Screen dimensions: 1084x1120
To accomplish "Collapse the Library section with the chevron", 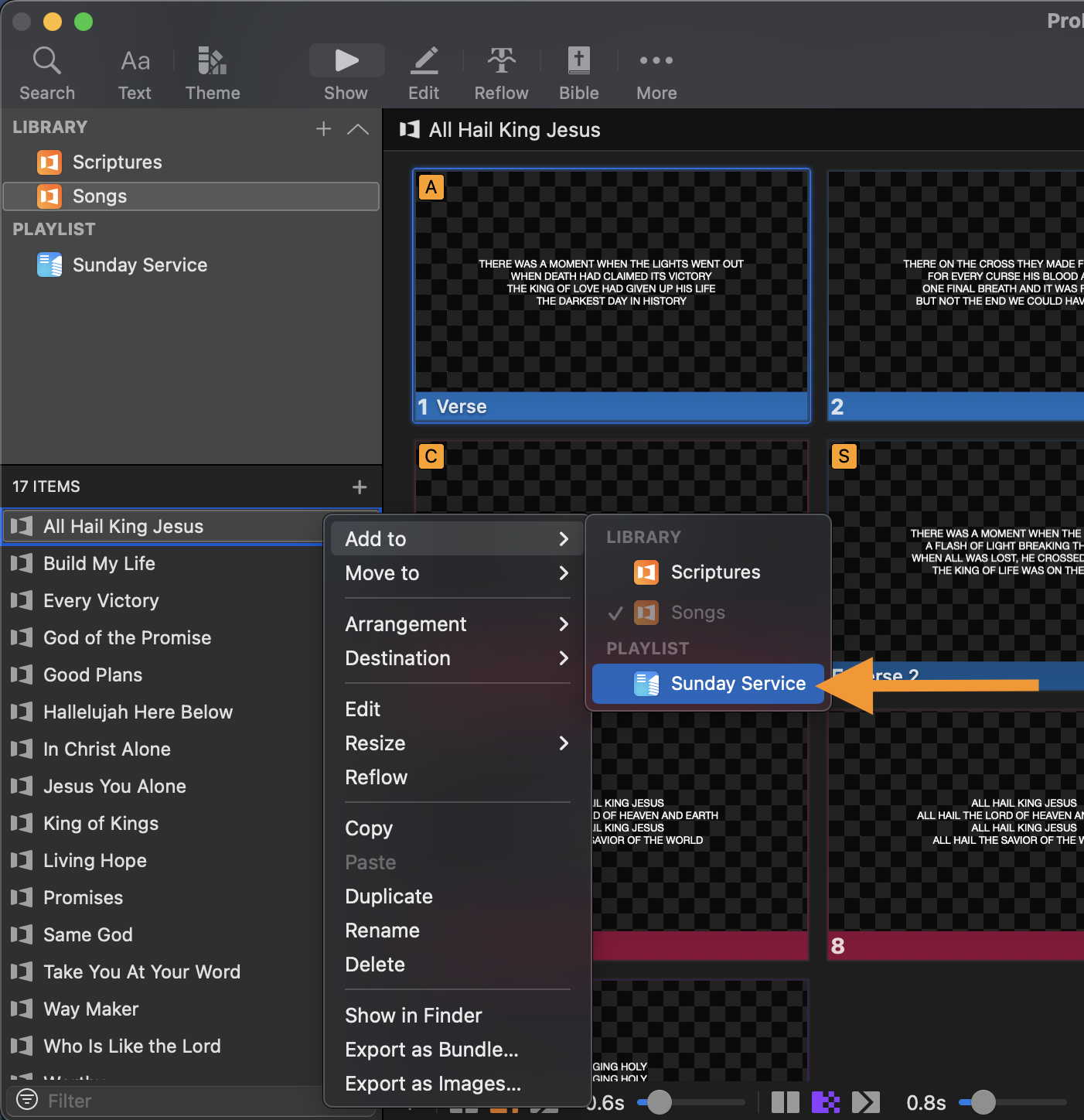I will tap(357, 129).
